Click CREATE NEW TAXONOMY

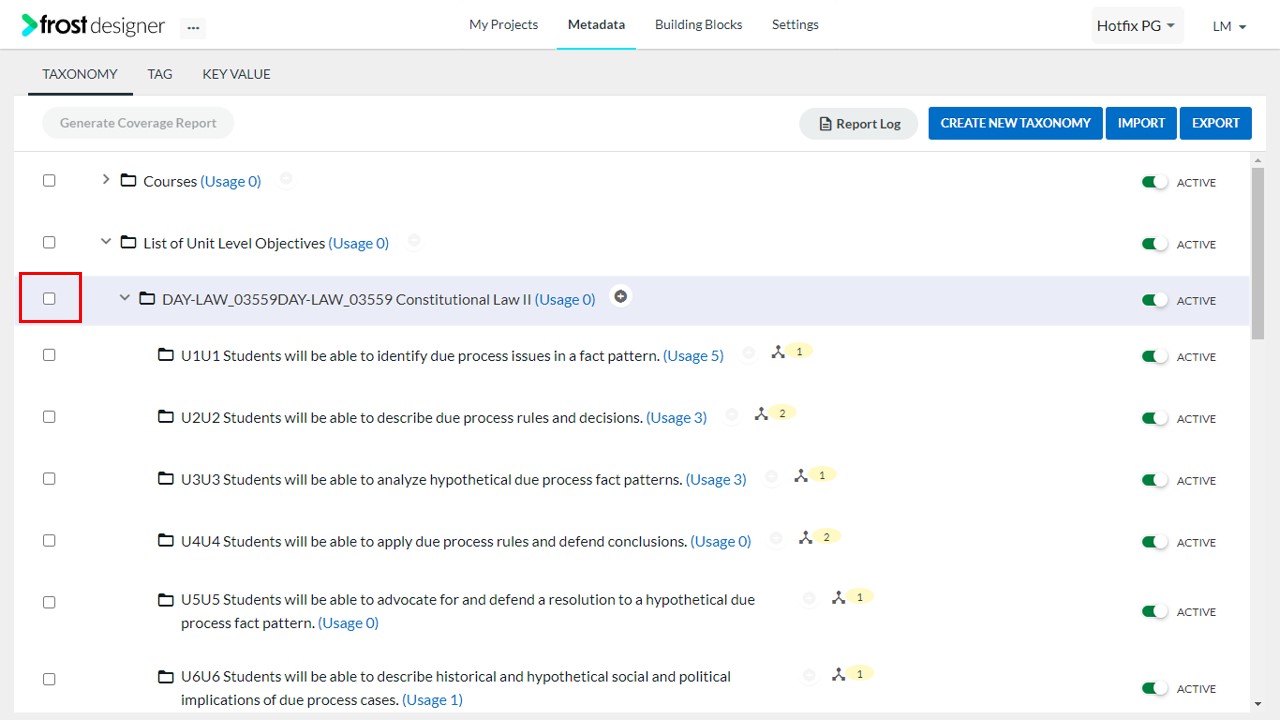1015,123
